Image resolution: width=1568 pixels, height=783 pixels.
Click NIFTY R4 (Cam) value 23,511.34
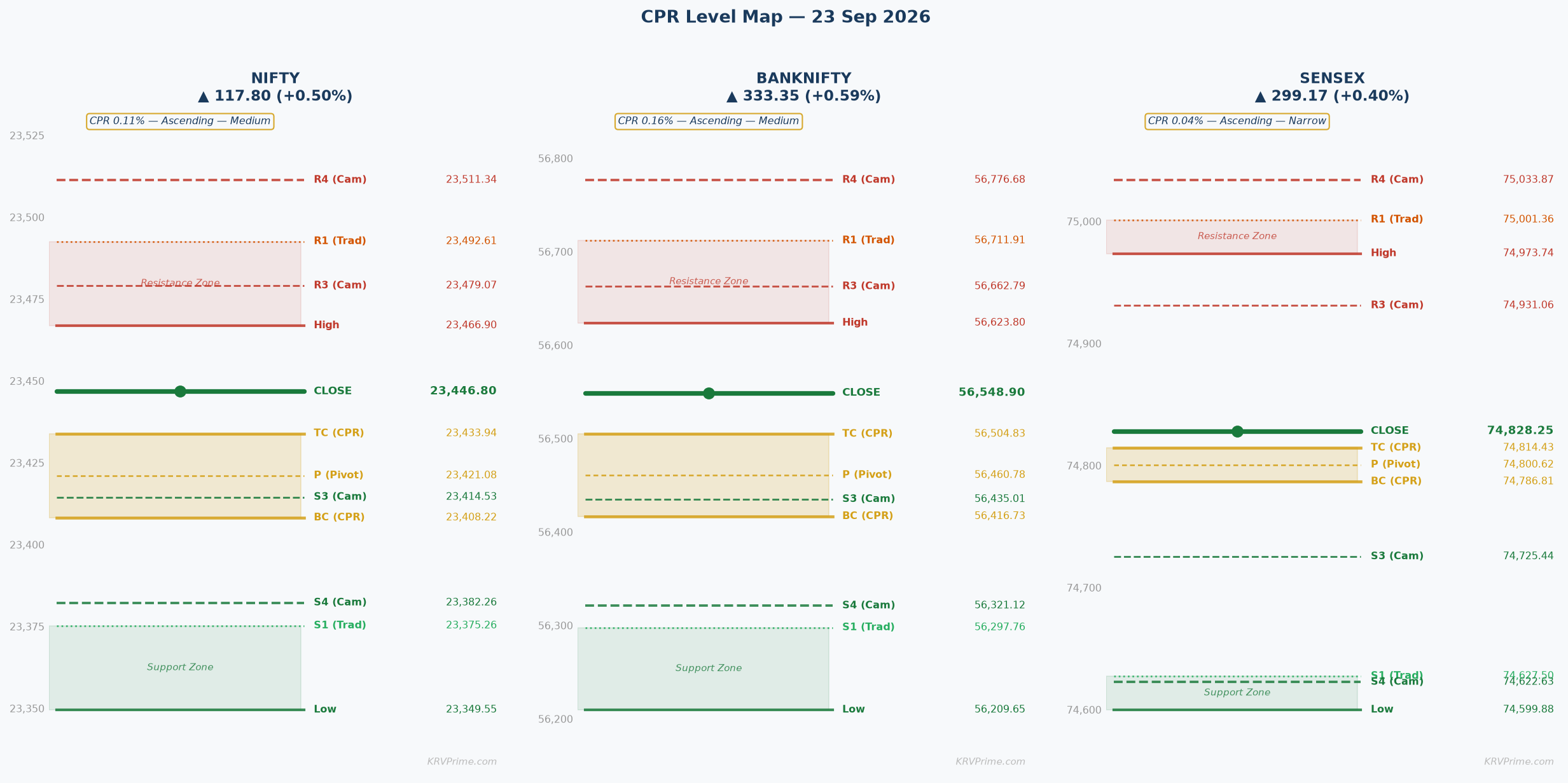click(471, 180)
